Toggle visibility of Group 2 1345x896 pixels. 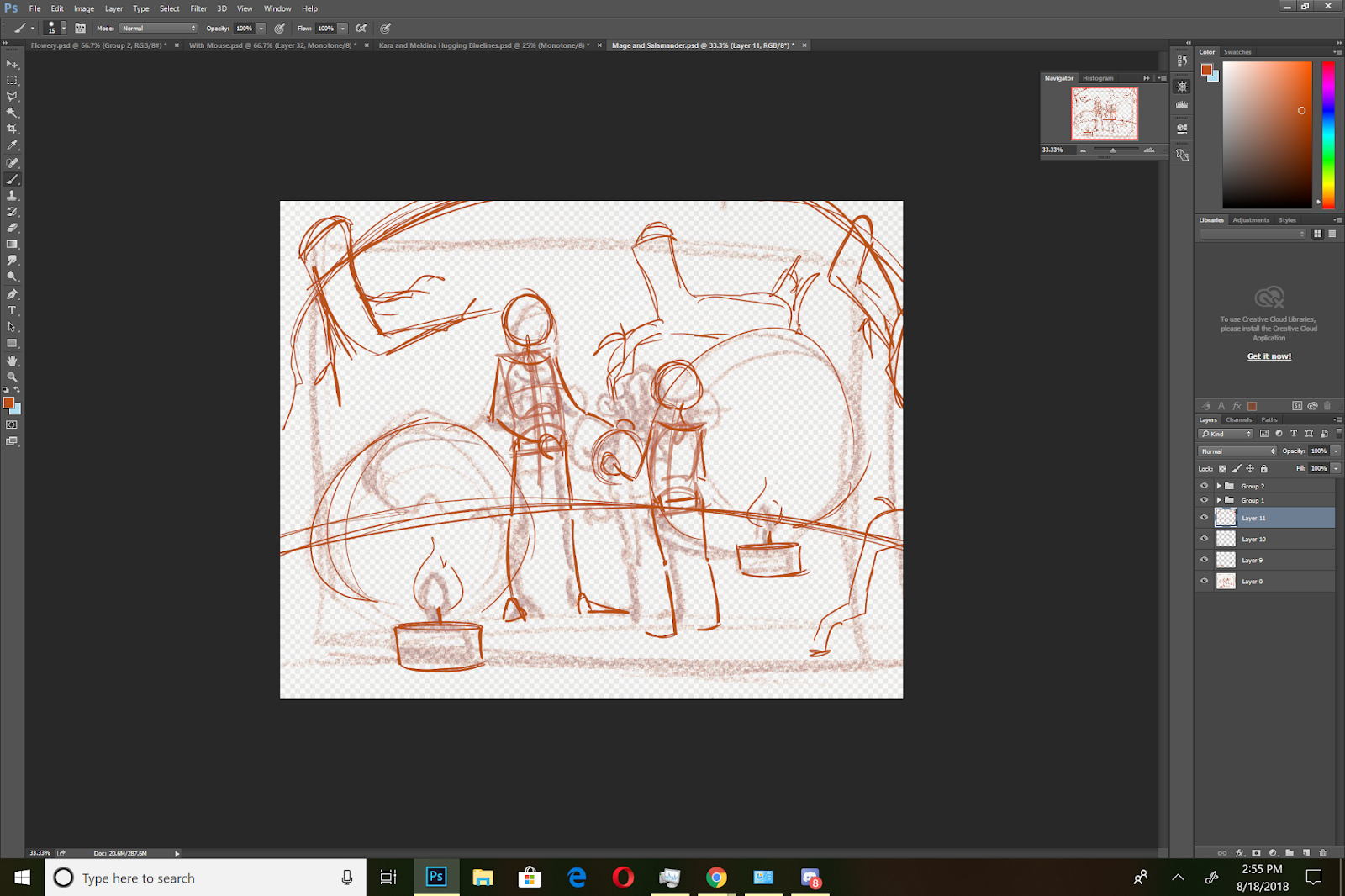pos(1204,486)
